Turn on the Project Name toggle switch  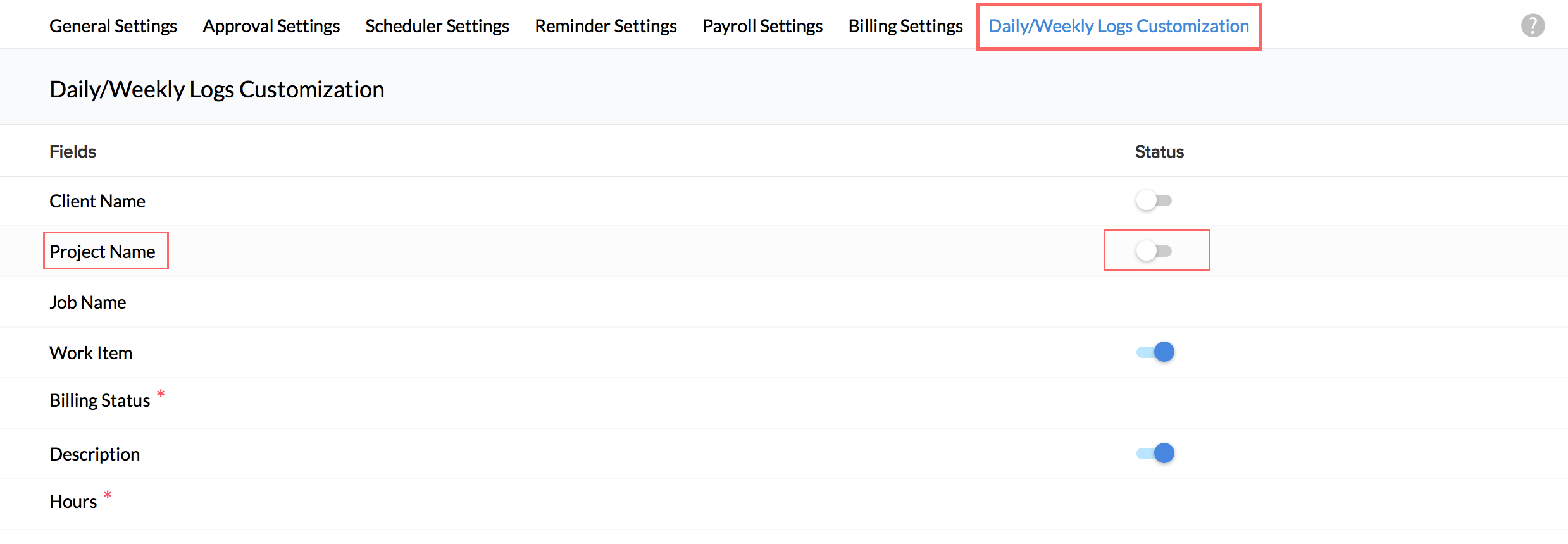[x=1154, y=251]
